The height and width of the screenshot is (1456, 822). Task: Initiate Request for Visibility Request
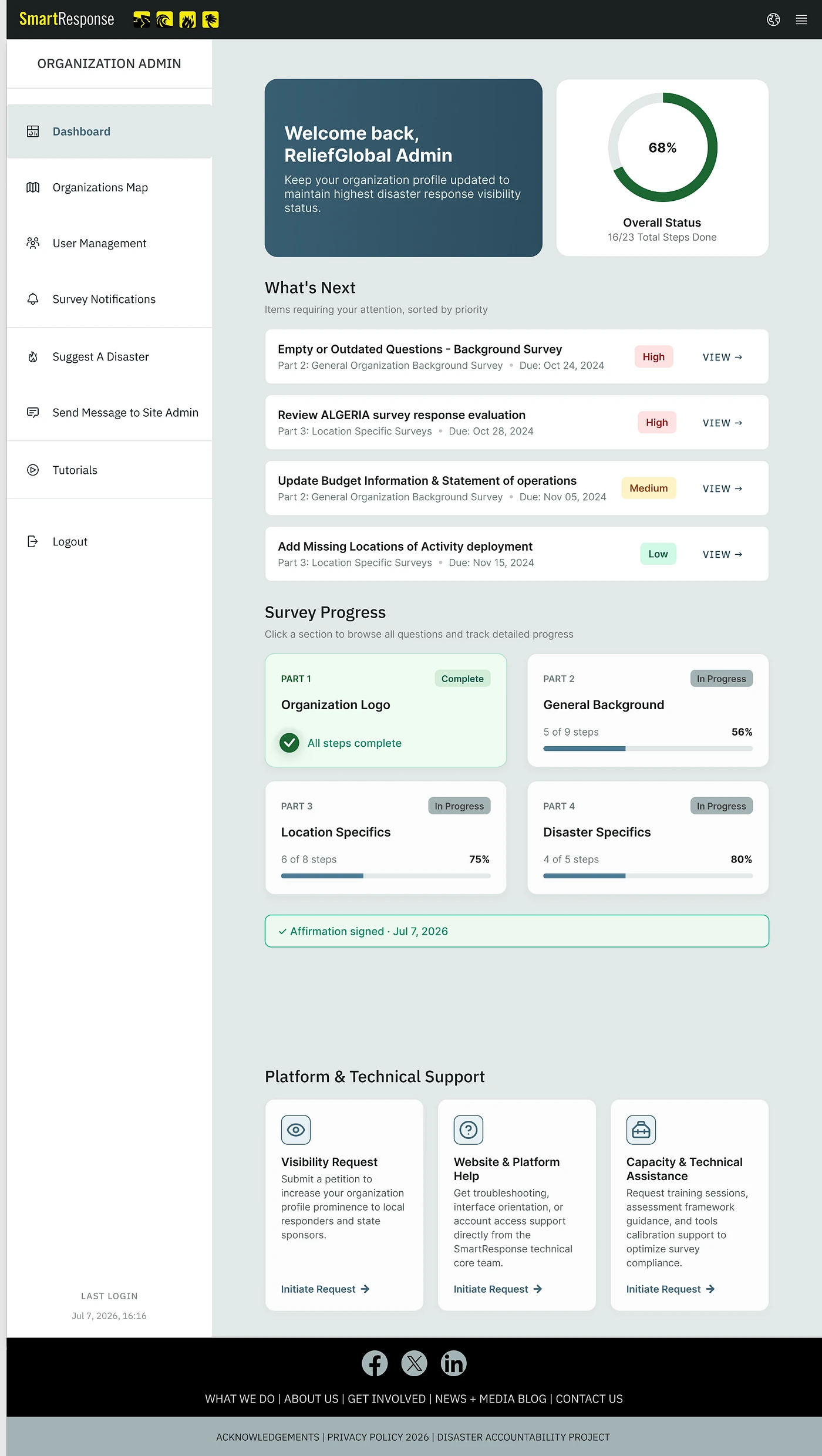325,1289
